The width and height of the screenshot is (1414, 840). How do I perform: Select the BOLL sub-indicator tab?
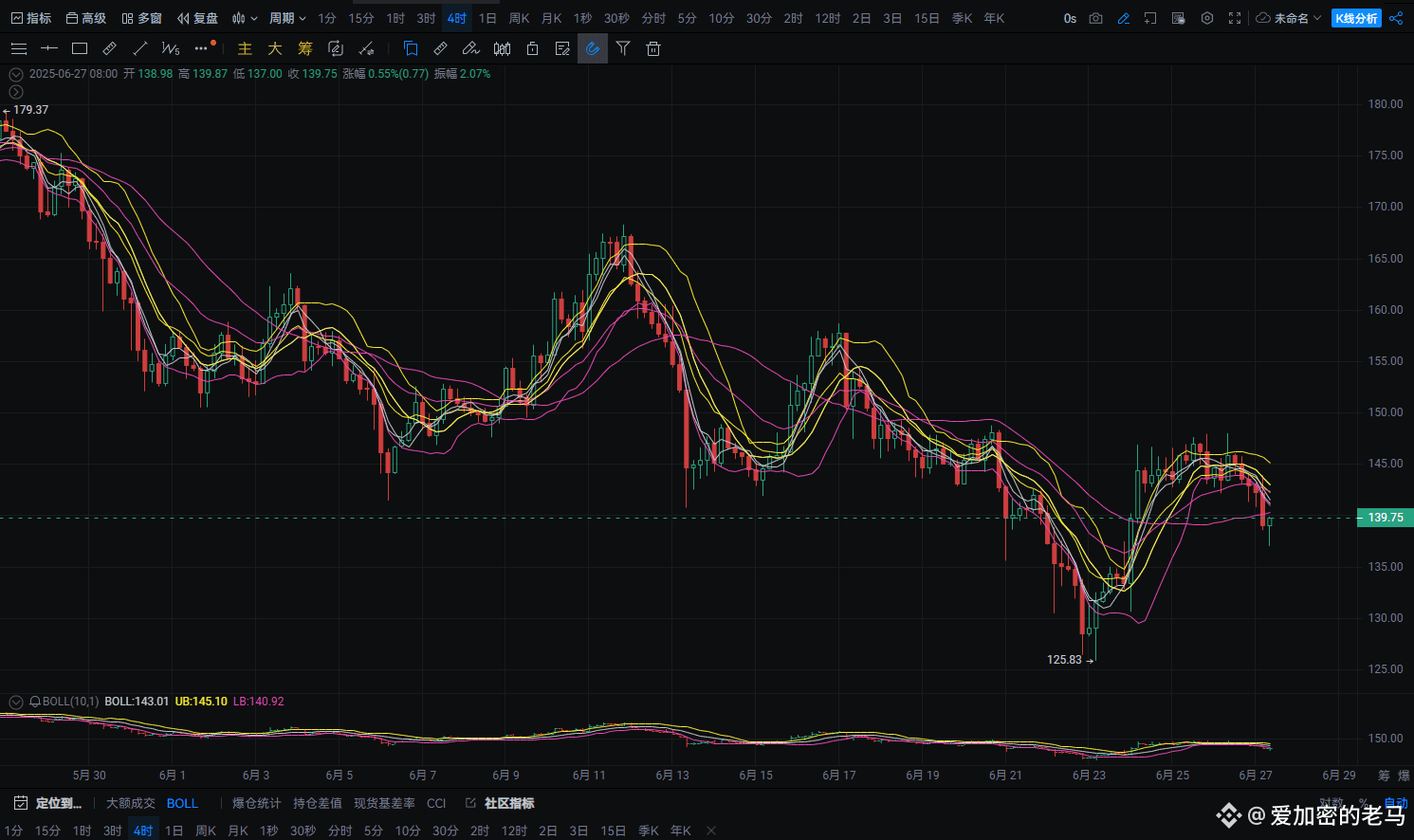pyautogui.click(x=182, y=803)
